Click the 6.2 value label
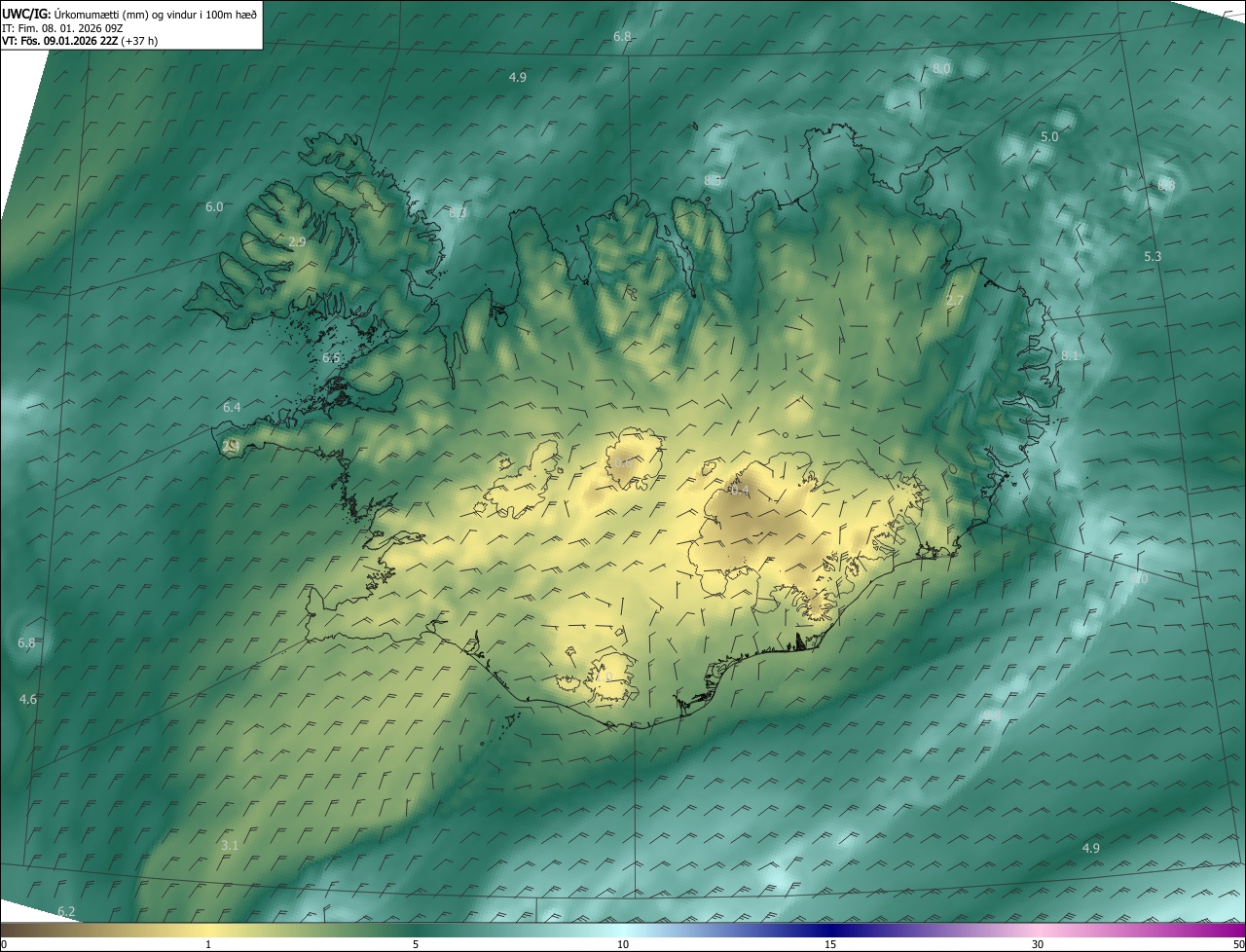This screenshot has height=952, width=1246. pyautogui.click(x=66, y=911)
